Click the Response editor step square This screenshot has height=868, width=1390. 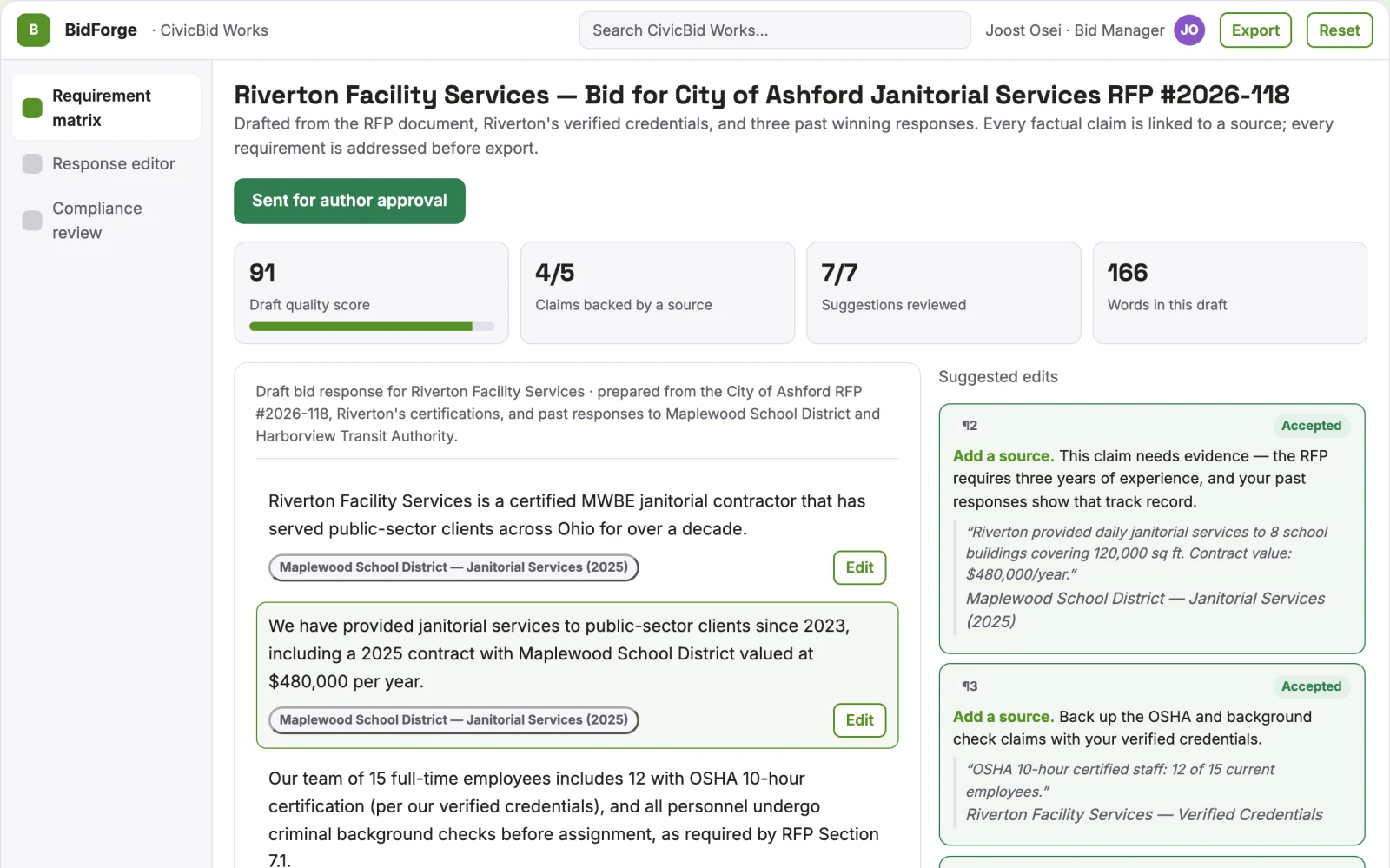[x=32, y=164]
